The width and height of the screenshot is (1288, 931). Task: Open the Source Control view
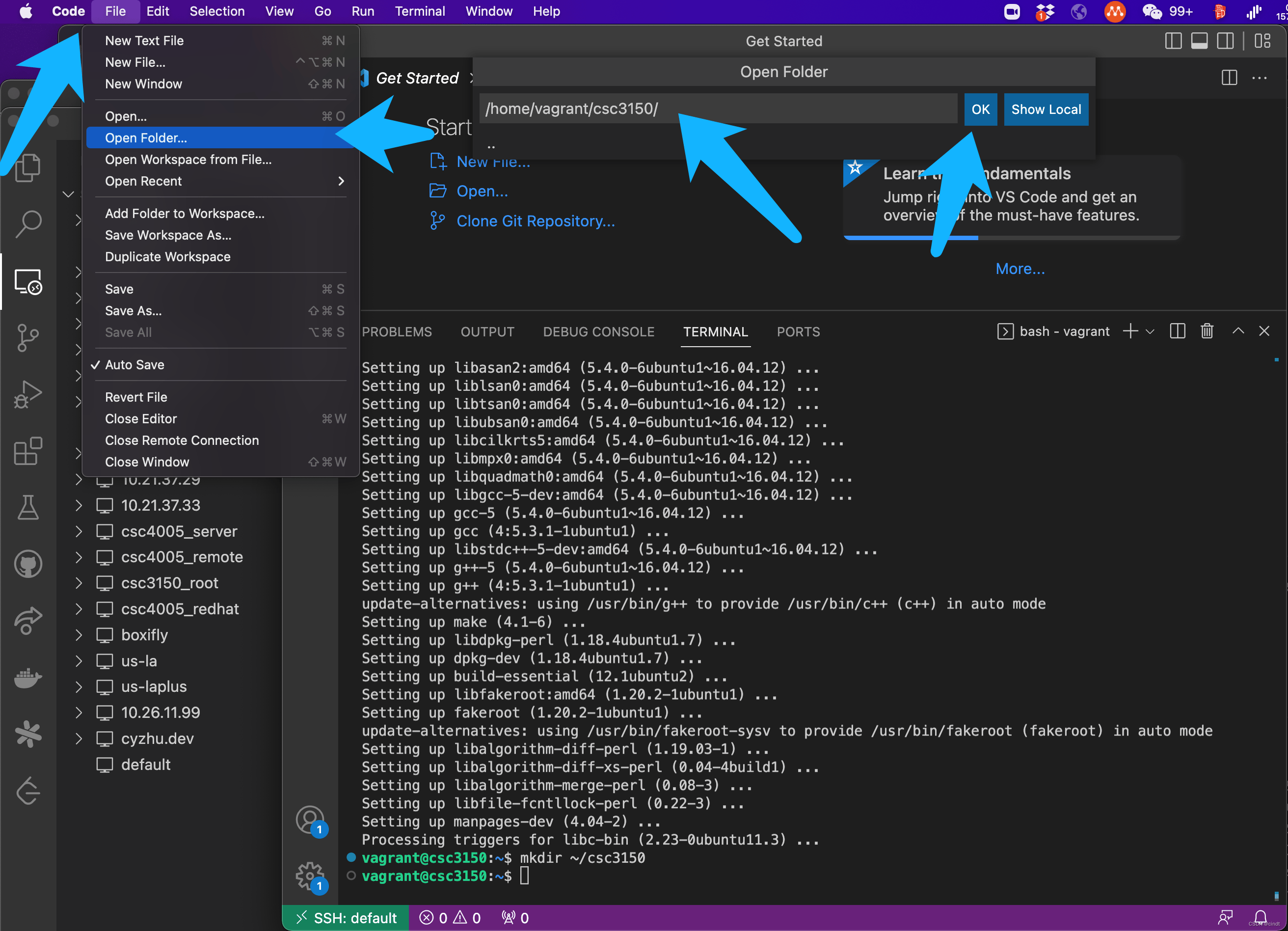point(27,337)
